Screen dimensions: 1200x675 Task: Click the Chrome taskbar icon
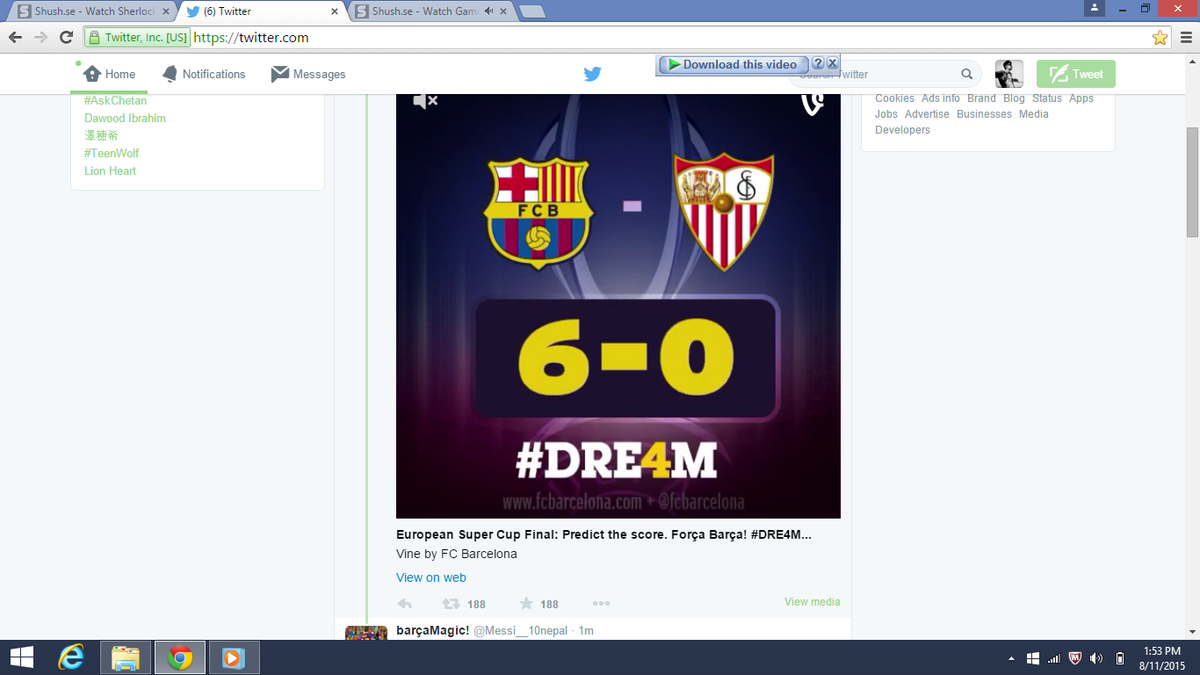179,657
